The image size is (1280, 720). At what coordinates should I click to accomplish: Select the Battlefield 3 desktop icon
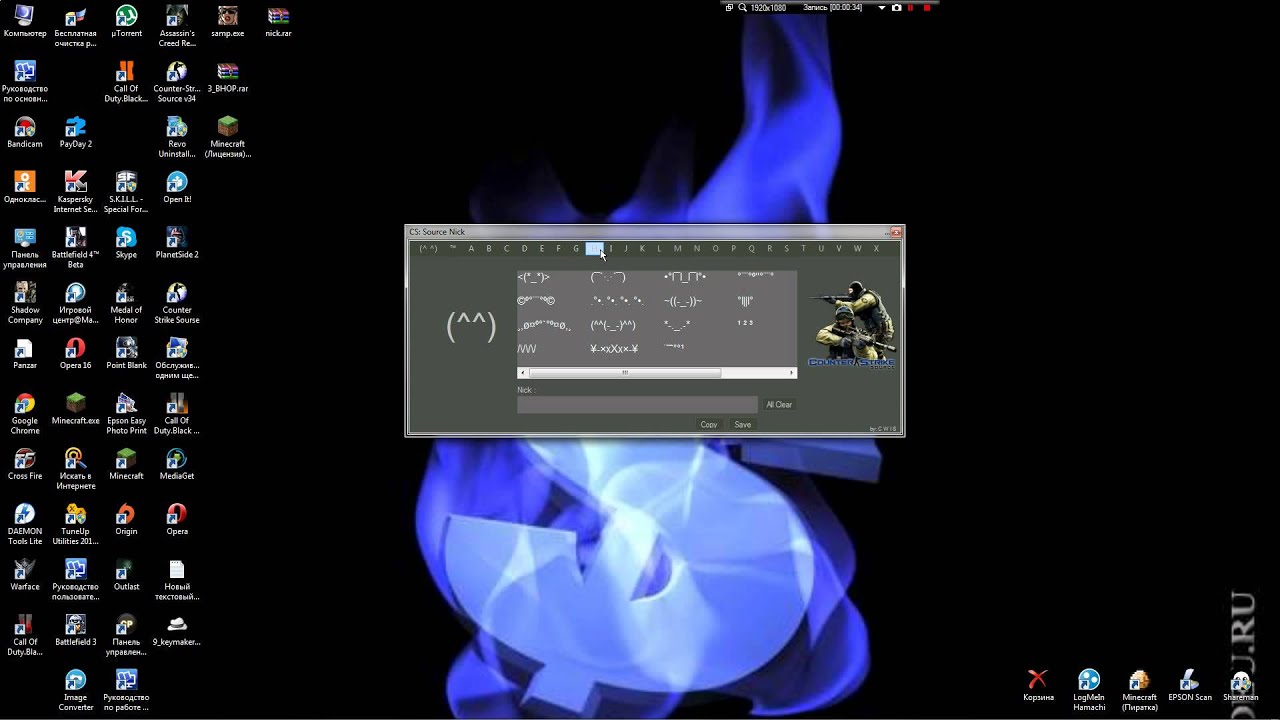tap(75, 631)
